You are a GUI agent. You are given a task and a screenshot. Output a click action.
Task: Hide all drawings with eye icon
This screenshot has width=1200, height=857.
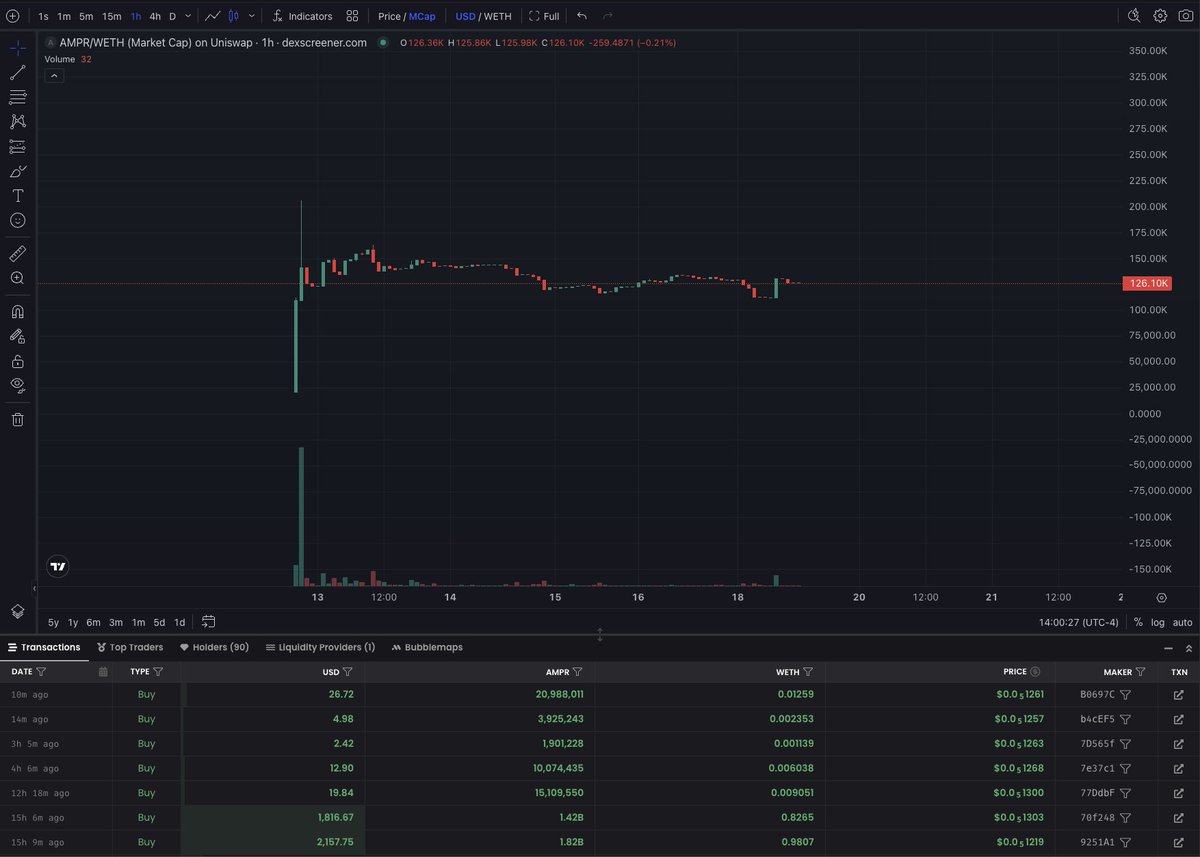[x=17, y=385]
